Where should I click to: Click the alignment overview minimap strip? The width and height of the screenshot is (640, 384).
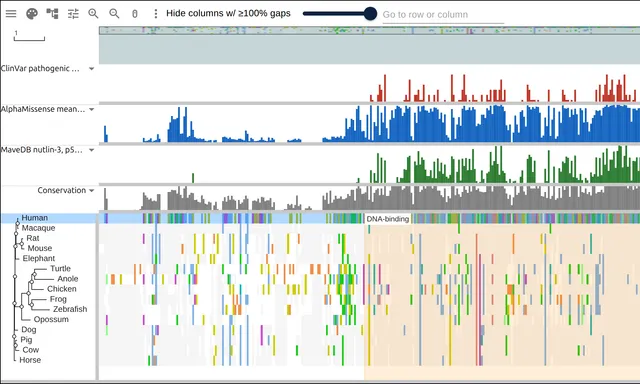(x=369, y=31)
